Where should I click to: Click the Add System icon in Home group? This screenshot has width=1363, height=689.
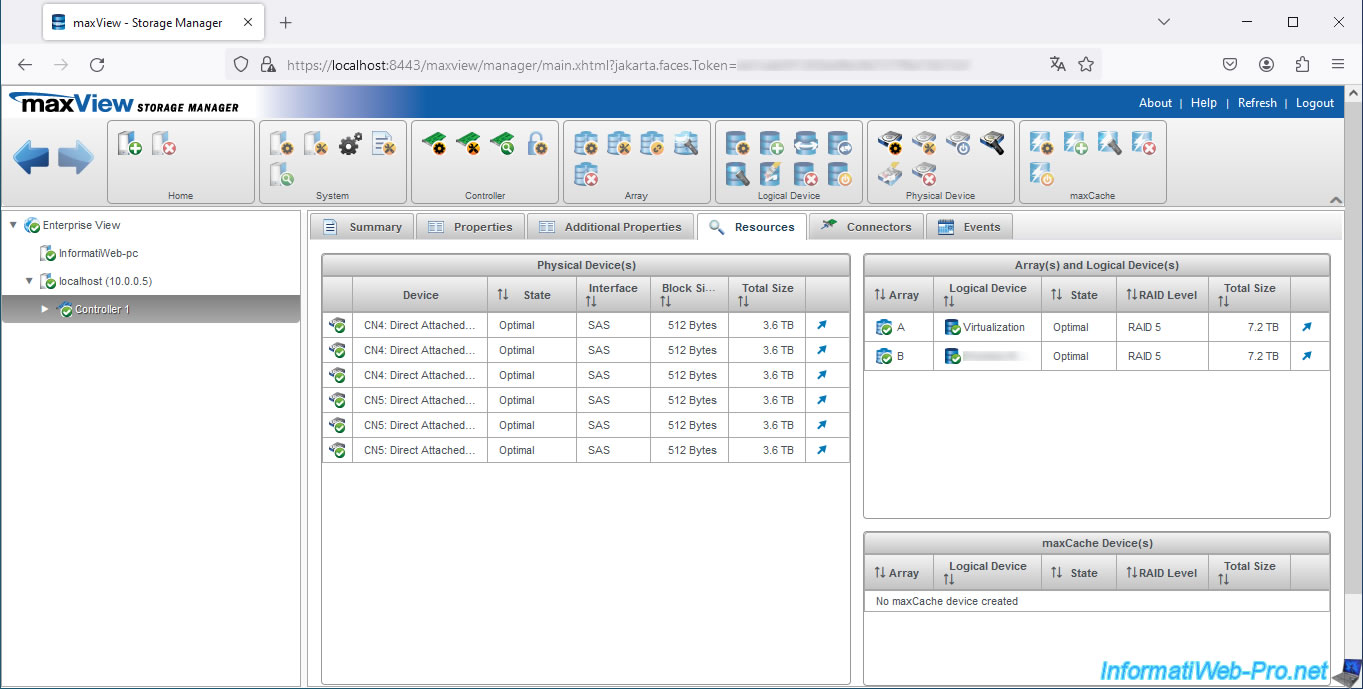(x=130, y=145)
